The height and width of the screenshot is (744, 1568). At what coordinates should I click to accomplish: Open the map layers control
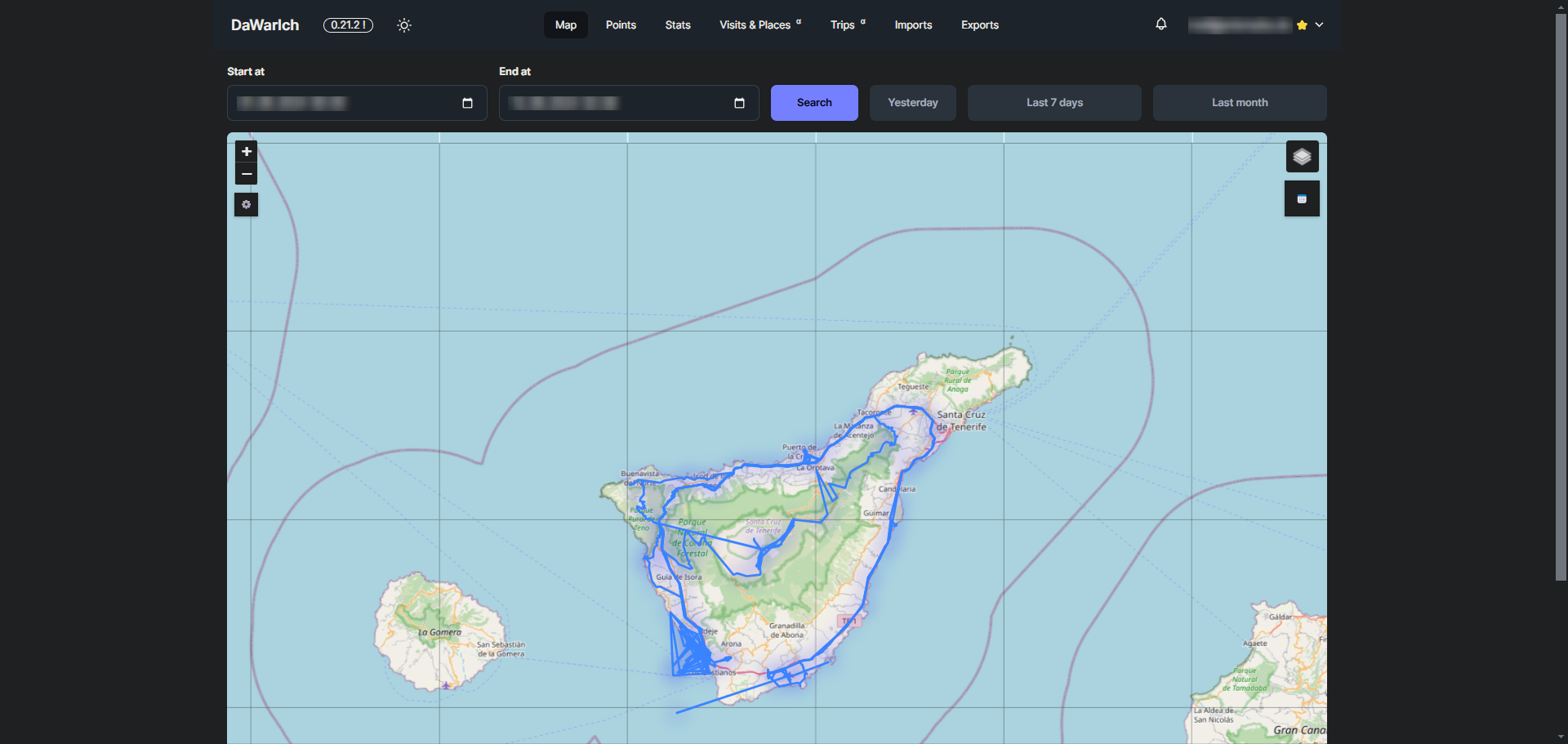click(1302, 157)
